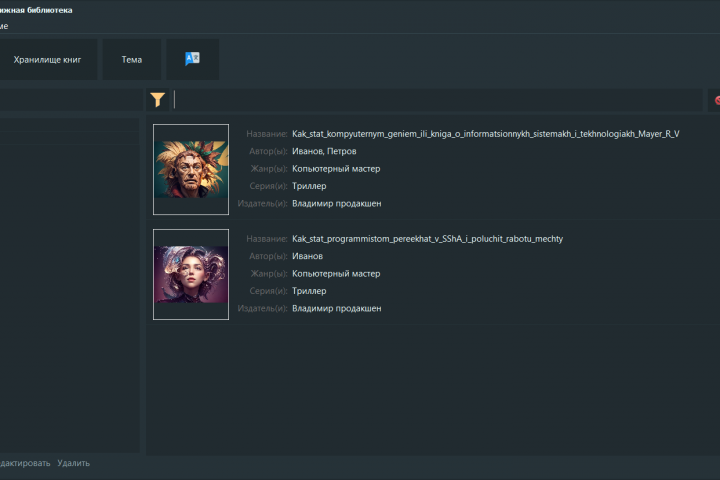Click second book's genre Копьютерный мастер
720x480 pixels.
336,274
